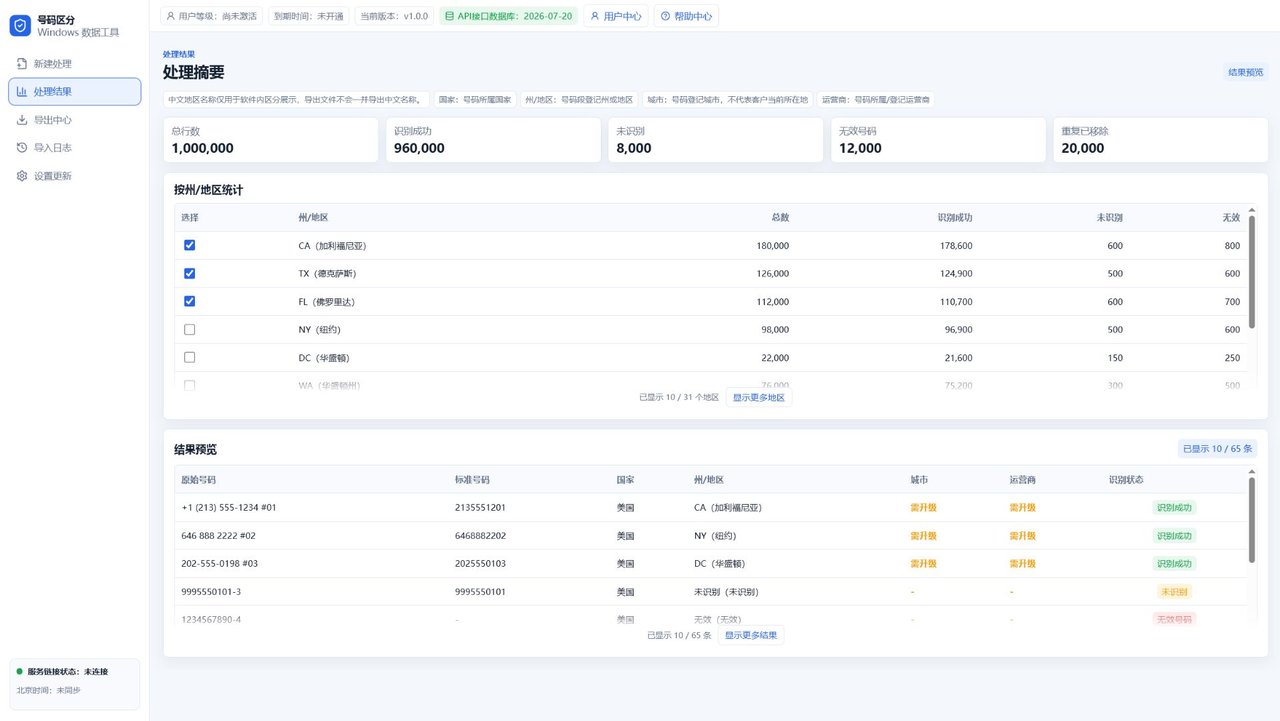The width and height of the screenshot is (1280, 721).
Task: Click the 当前版本：v1.0.0 chip
Action: pyautogui.click(x=394, y=16)
